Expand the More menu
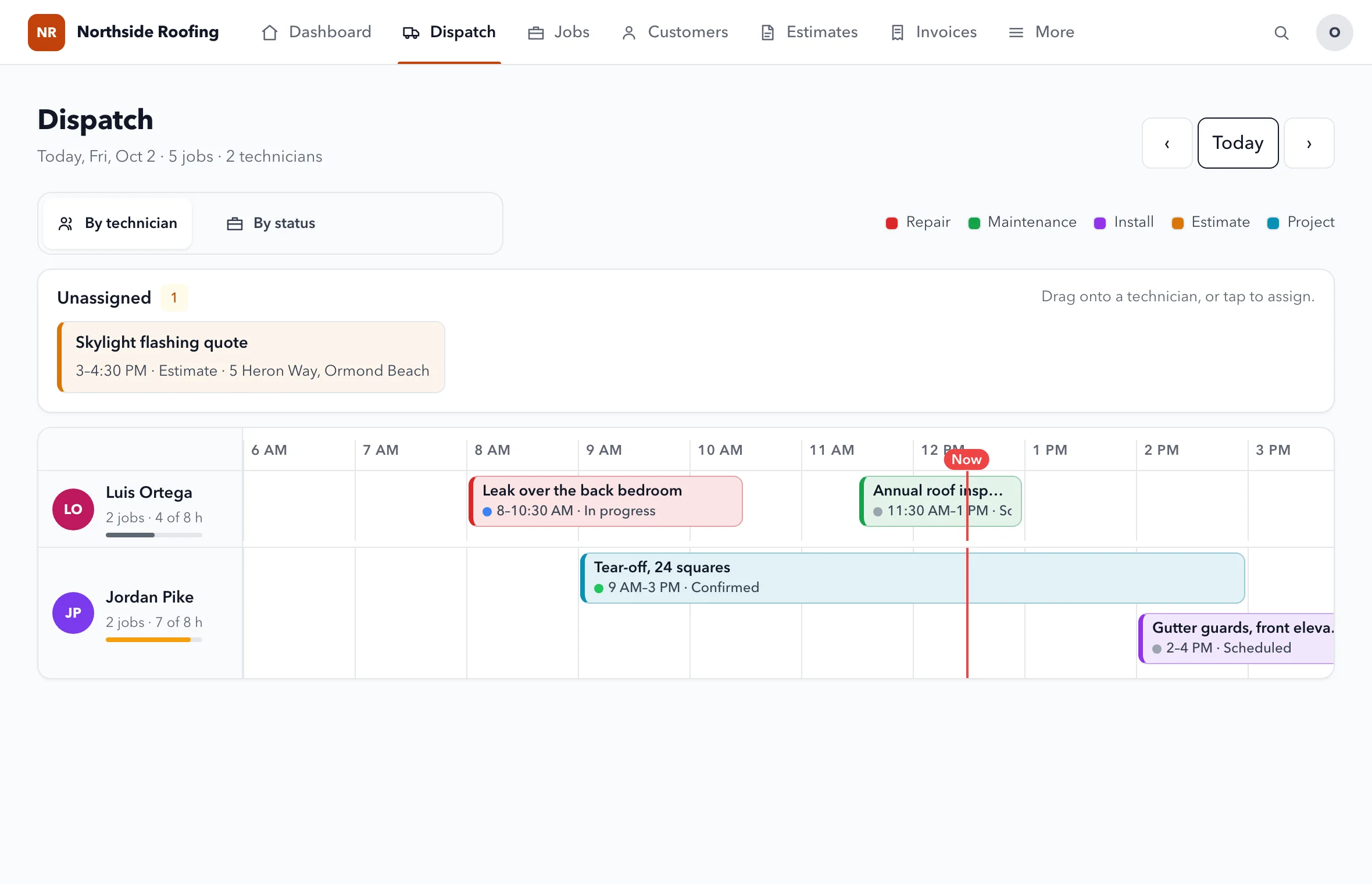Screen dimensions: 1372x884 pos(1041,33)
